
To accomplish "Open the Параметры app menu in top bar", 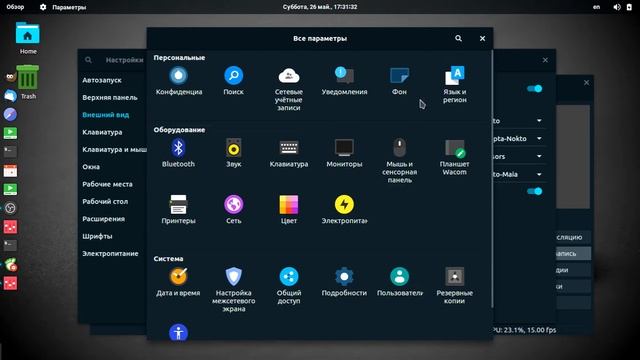I will click(63, 7).
